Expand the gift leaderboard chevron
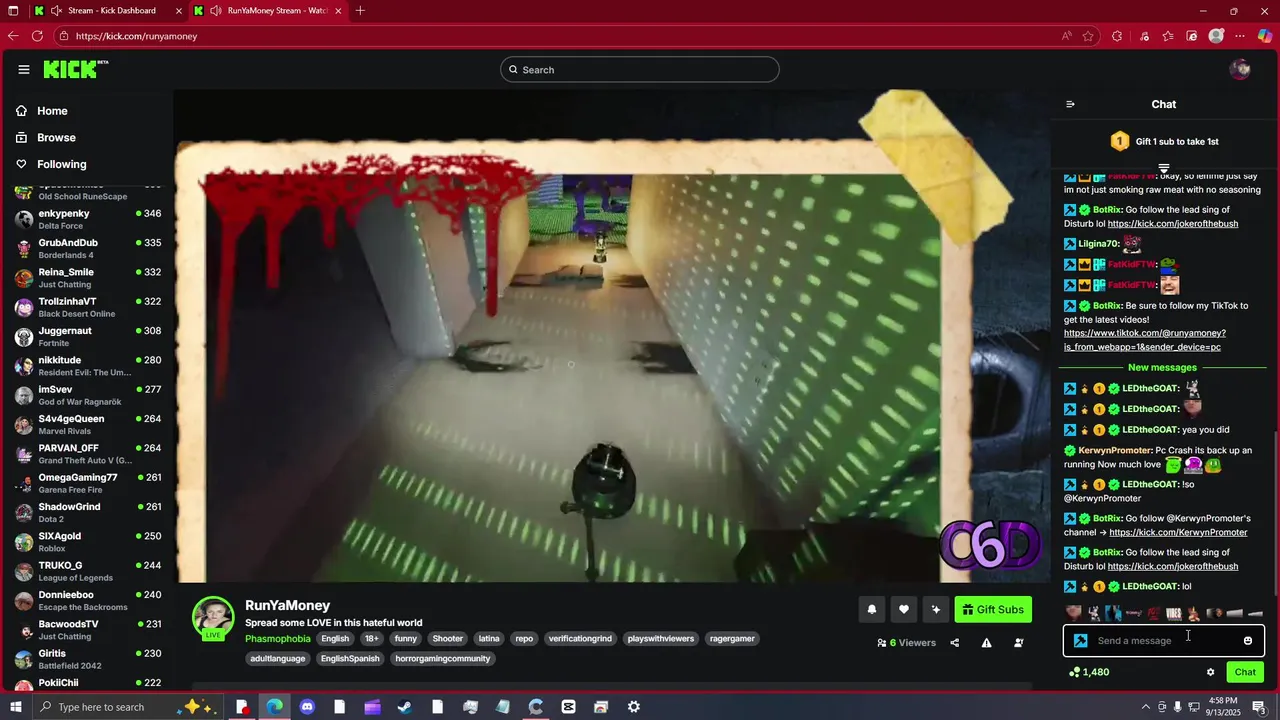 click(1164, 168)
